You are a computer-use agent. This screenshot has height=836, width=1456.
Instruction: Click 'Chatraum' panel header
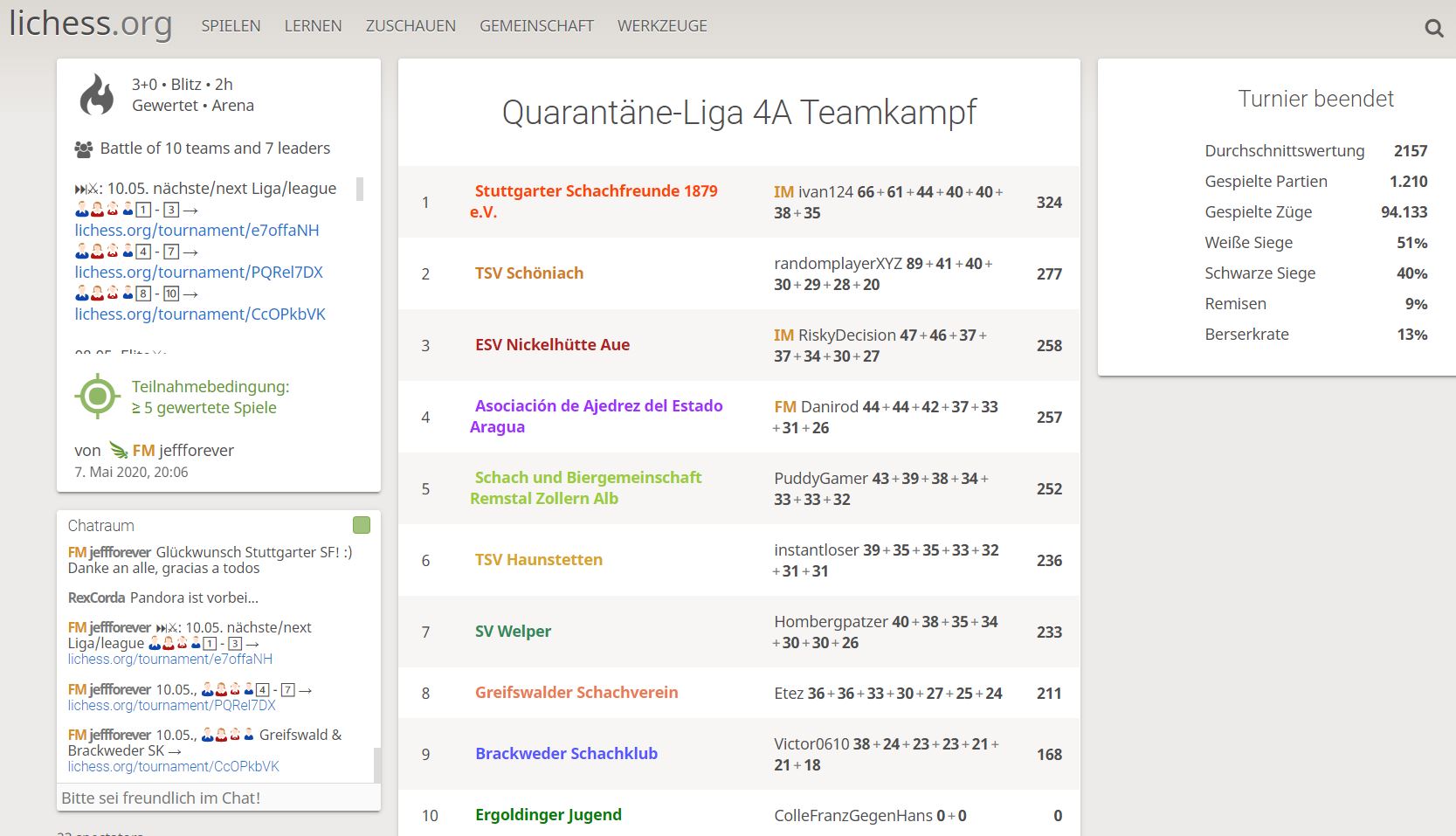point(101,526)
